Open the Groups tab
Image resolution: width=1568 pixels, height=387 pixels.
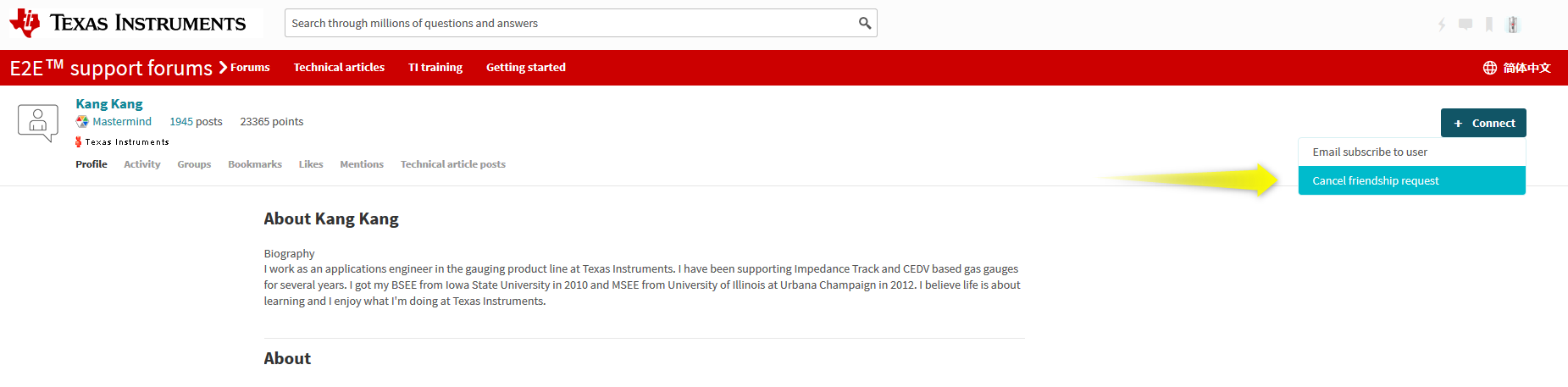coord(194,164)
